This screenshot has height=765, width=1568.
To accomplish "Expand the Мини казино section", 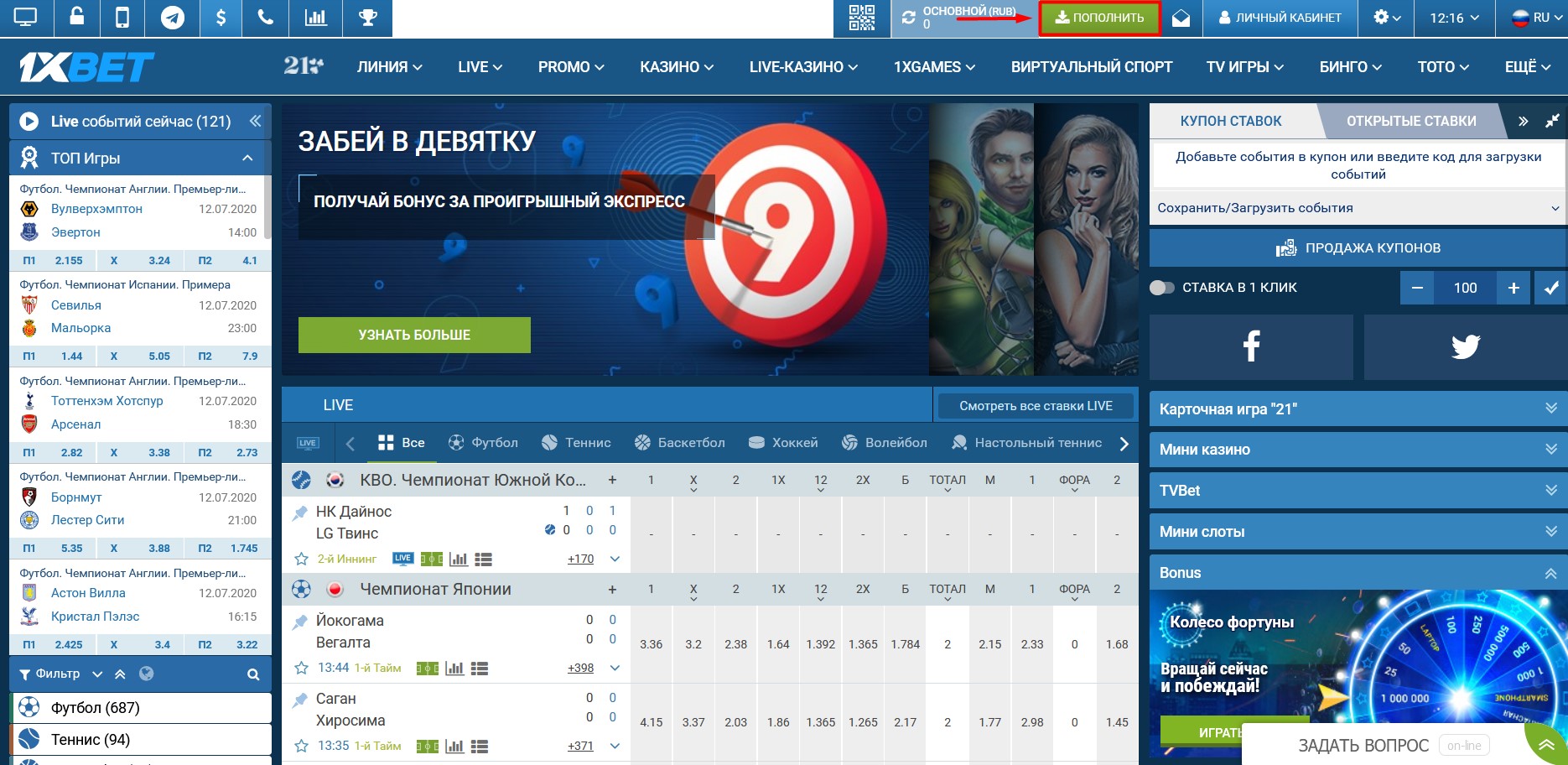I will 1358,450.
